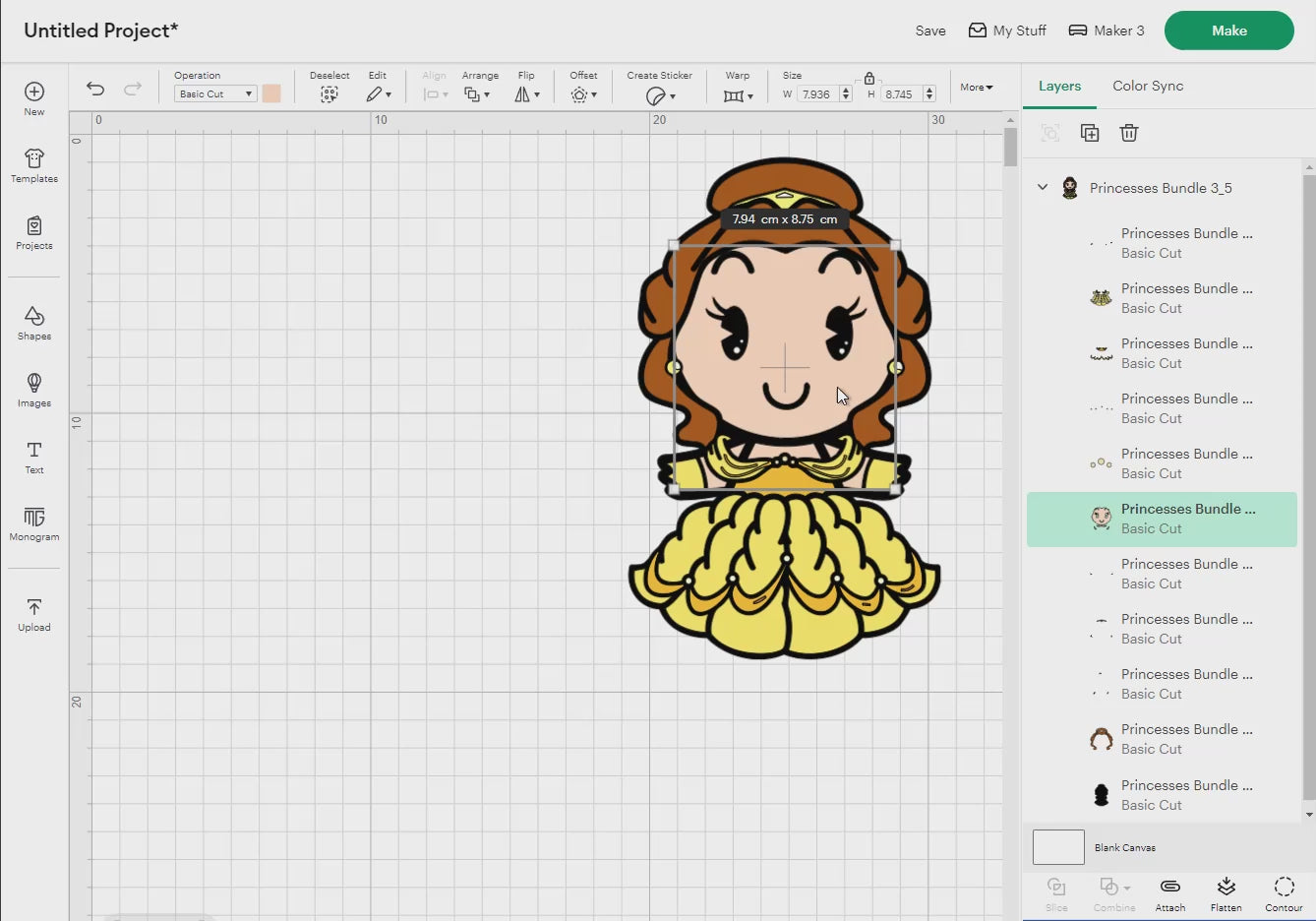Undo the last action

coord(95,89)
